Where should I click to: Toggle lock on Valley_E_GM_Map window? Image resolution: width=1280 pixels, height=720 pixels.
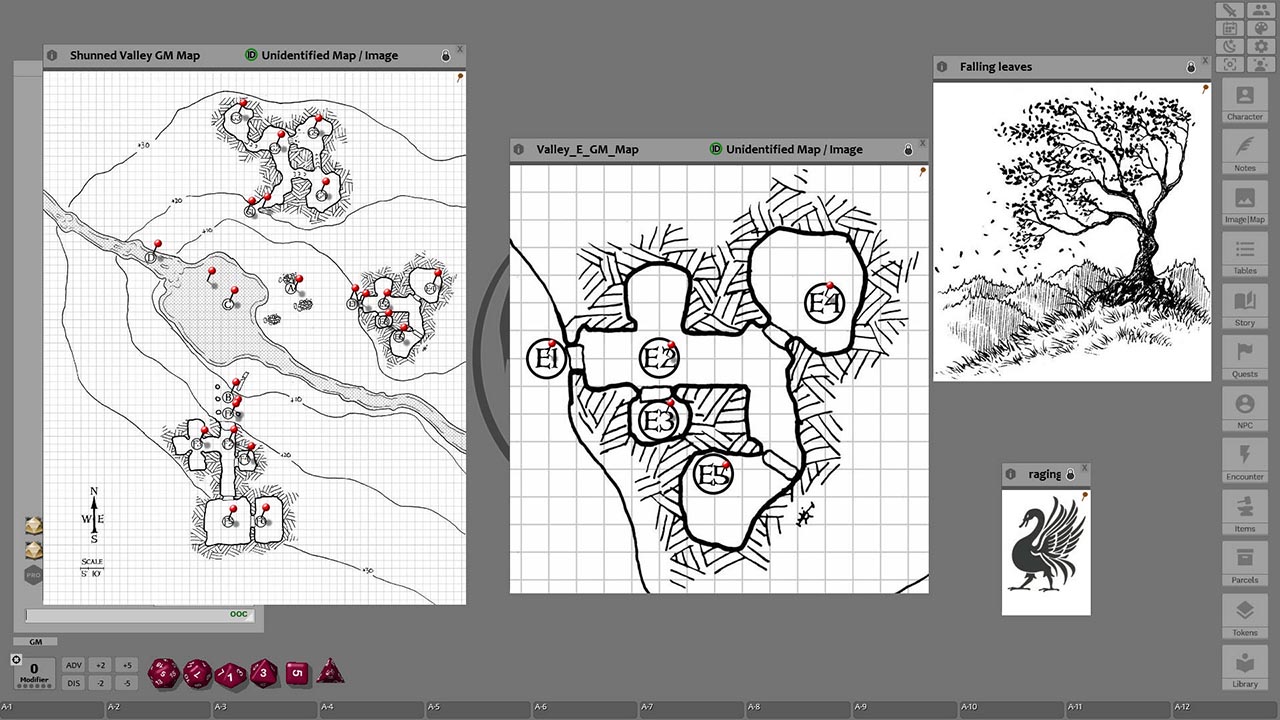pos(908,150)
